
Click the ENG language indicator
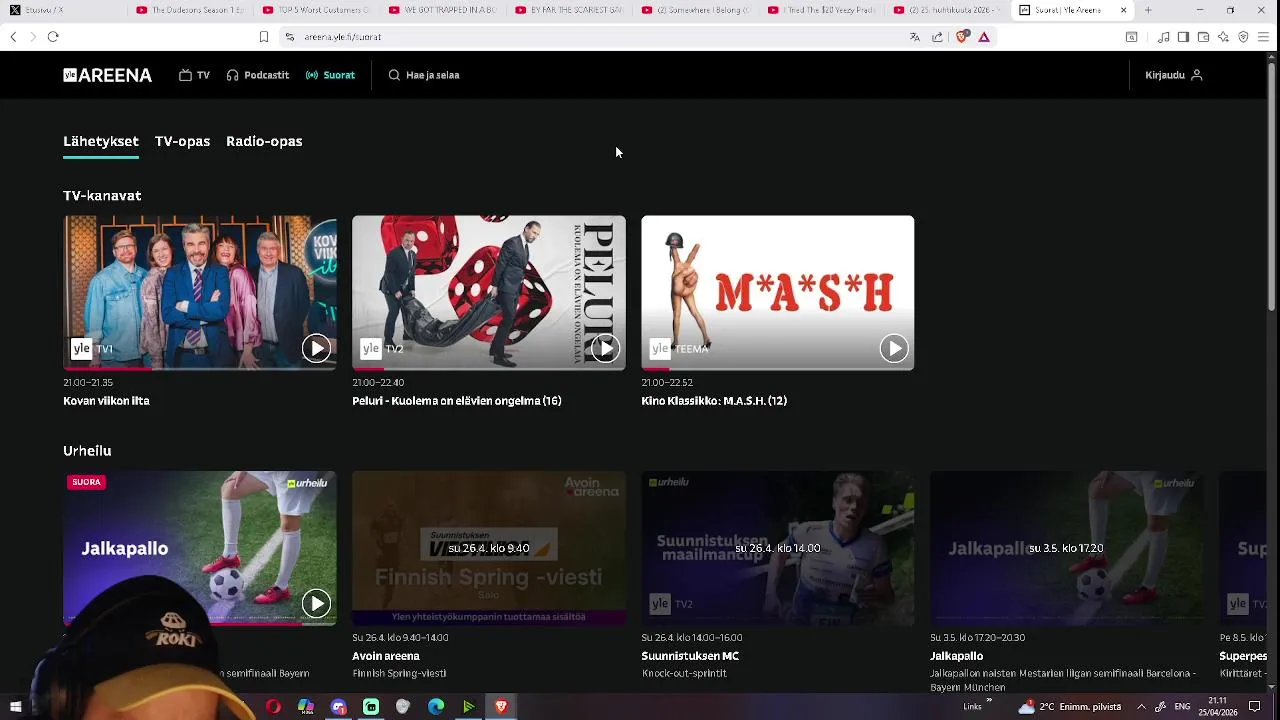click(x=1182, y=707)
